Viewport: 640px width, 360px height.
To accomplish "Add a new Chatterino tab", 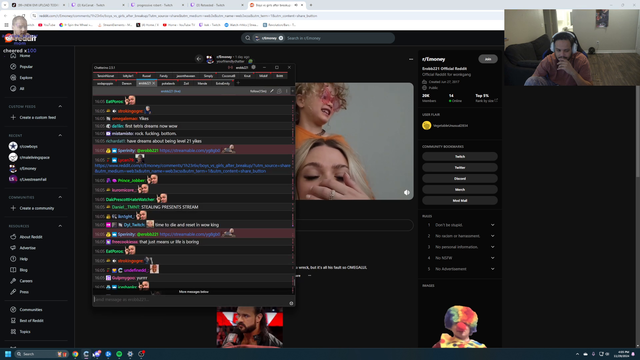I will click(238, 83).
